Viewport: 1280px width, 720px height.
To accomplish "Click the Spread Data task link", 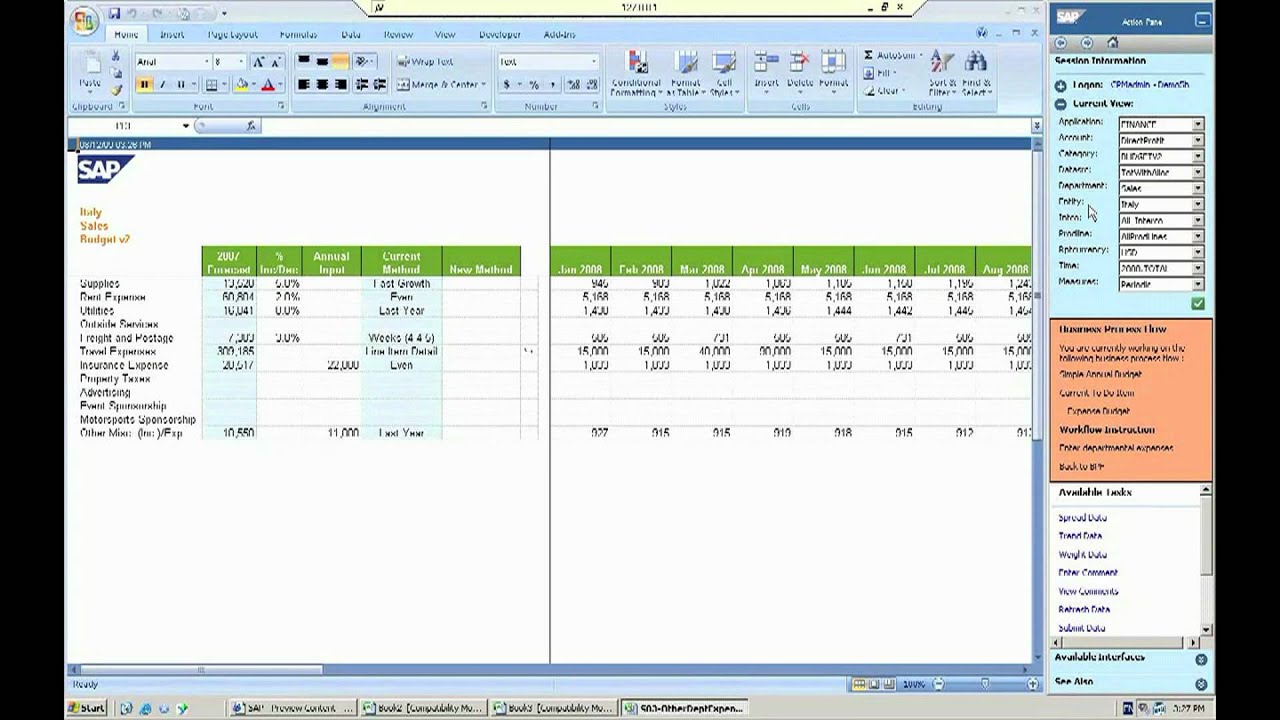I will pos(1082,518).
